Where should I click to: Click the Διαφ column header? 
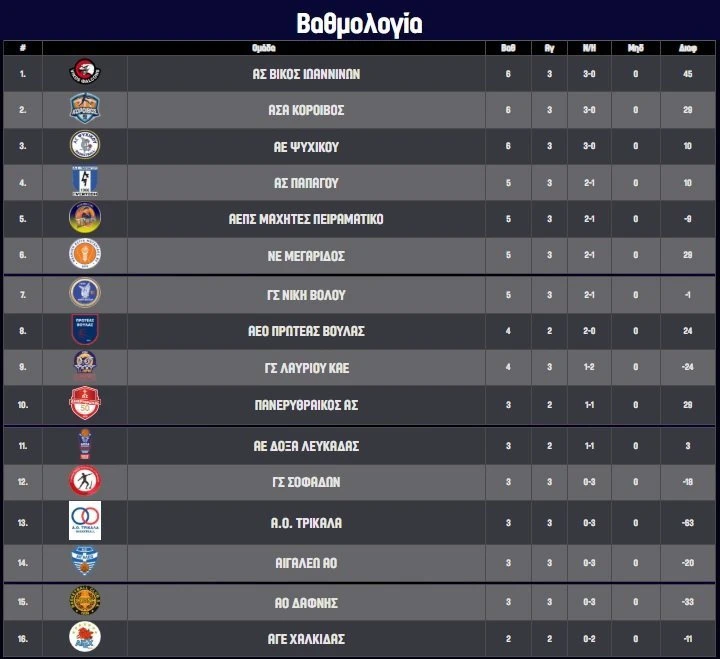click(688, 47)
